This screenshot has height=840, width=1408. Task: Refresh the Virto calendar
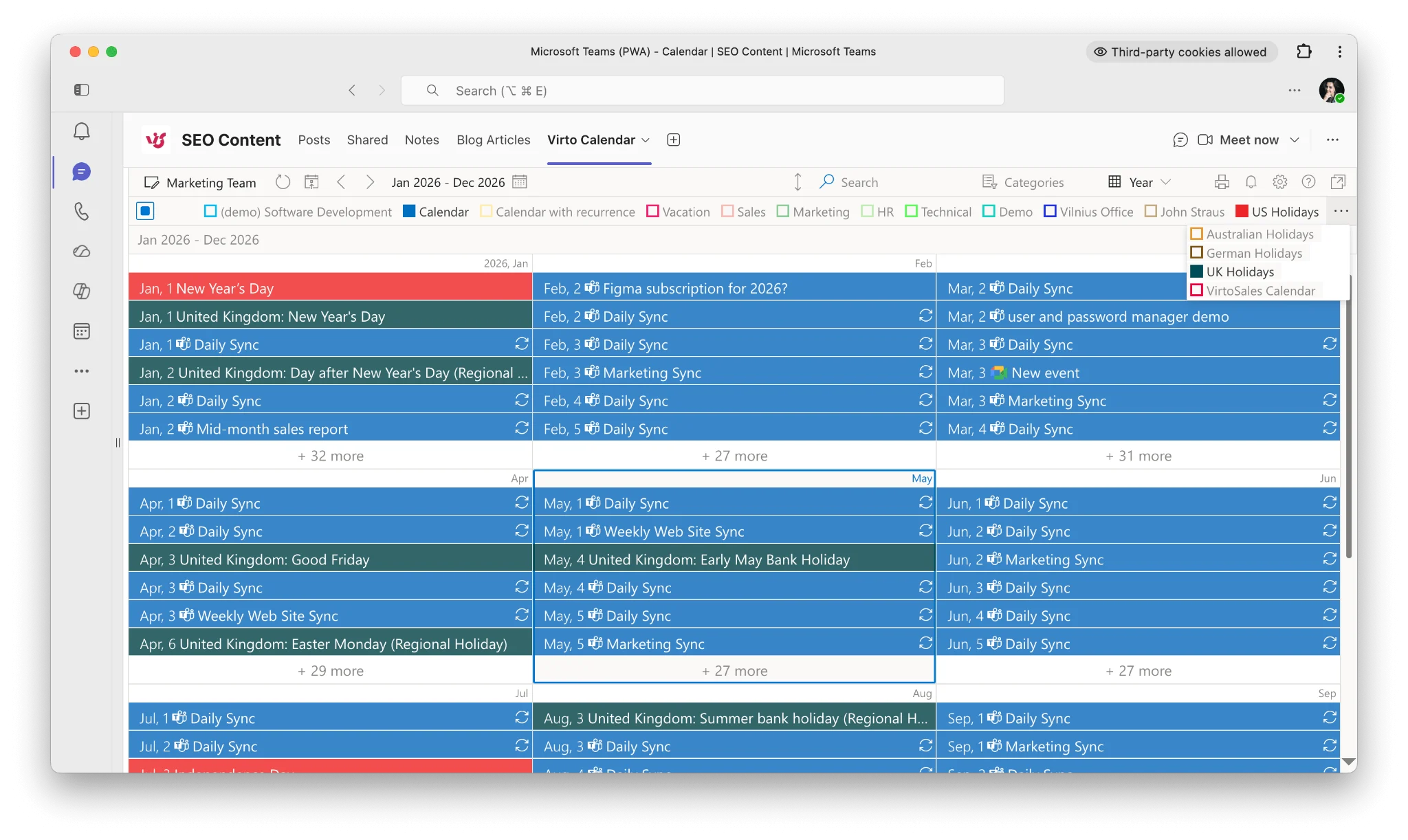click(283, 182)
